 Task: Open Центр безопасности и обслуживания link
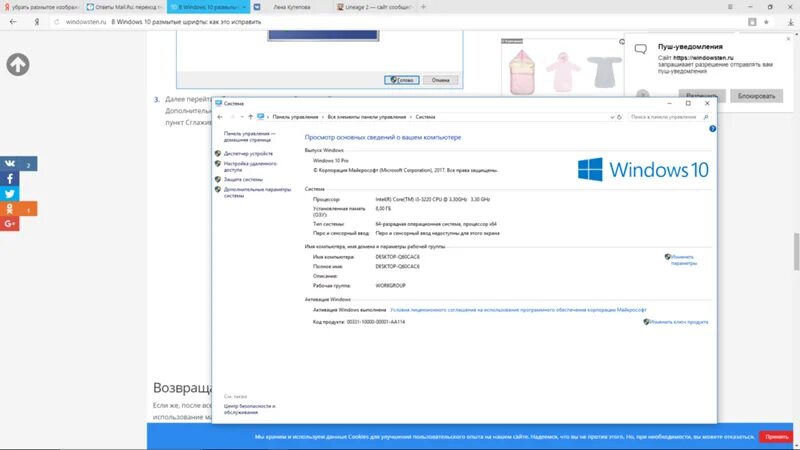(x=249, y=409)
